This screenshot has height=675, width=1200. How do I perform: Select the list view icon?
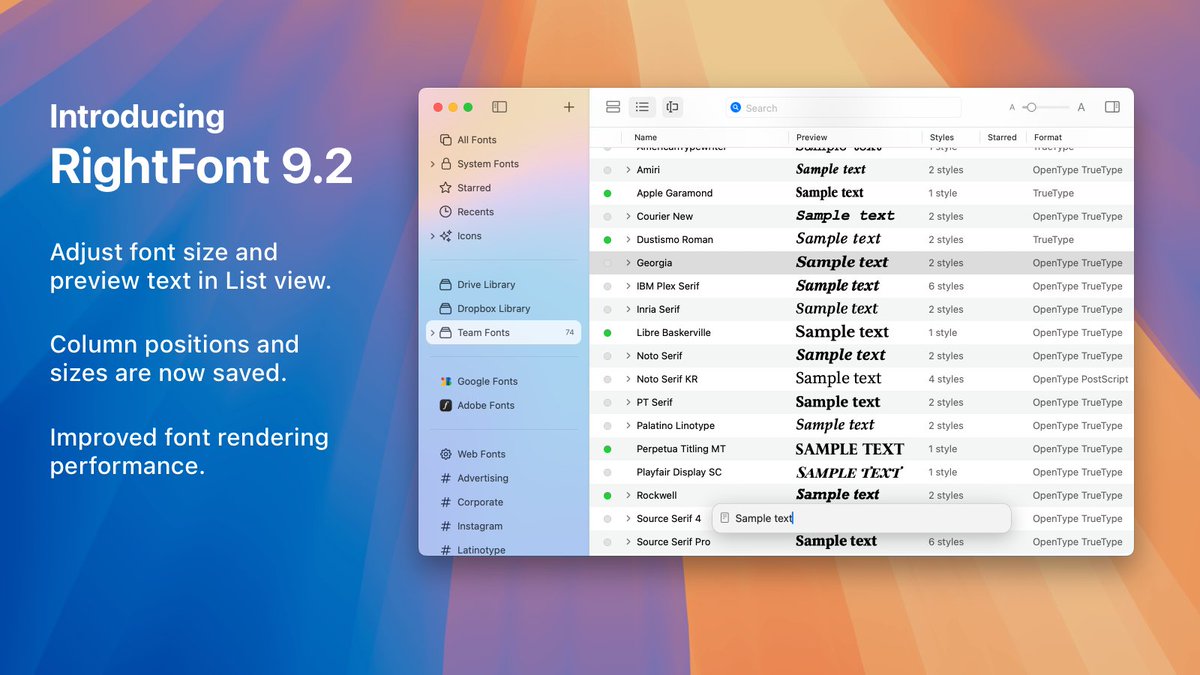642,107
